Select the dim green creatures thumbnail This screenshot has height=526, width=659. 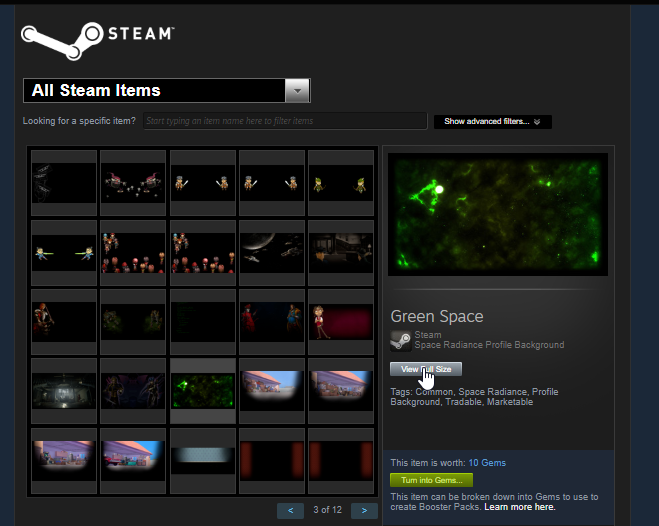pos(133,322)
